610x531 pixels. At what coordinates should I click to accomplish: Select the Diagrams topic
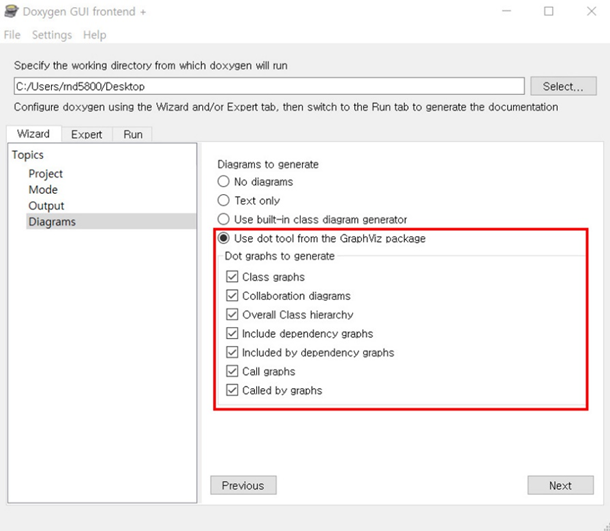[111, 221]
